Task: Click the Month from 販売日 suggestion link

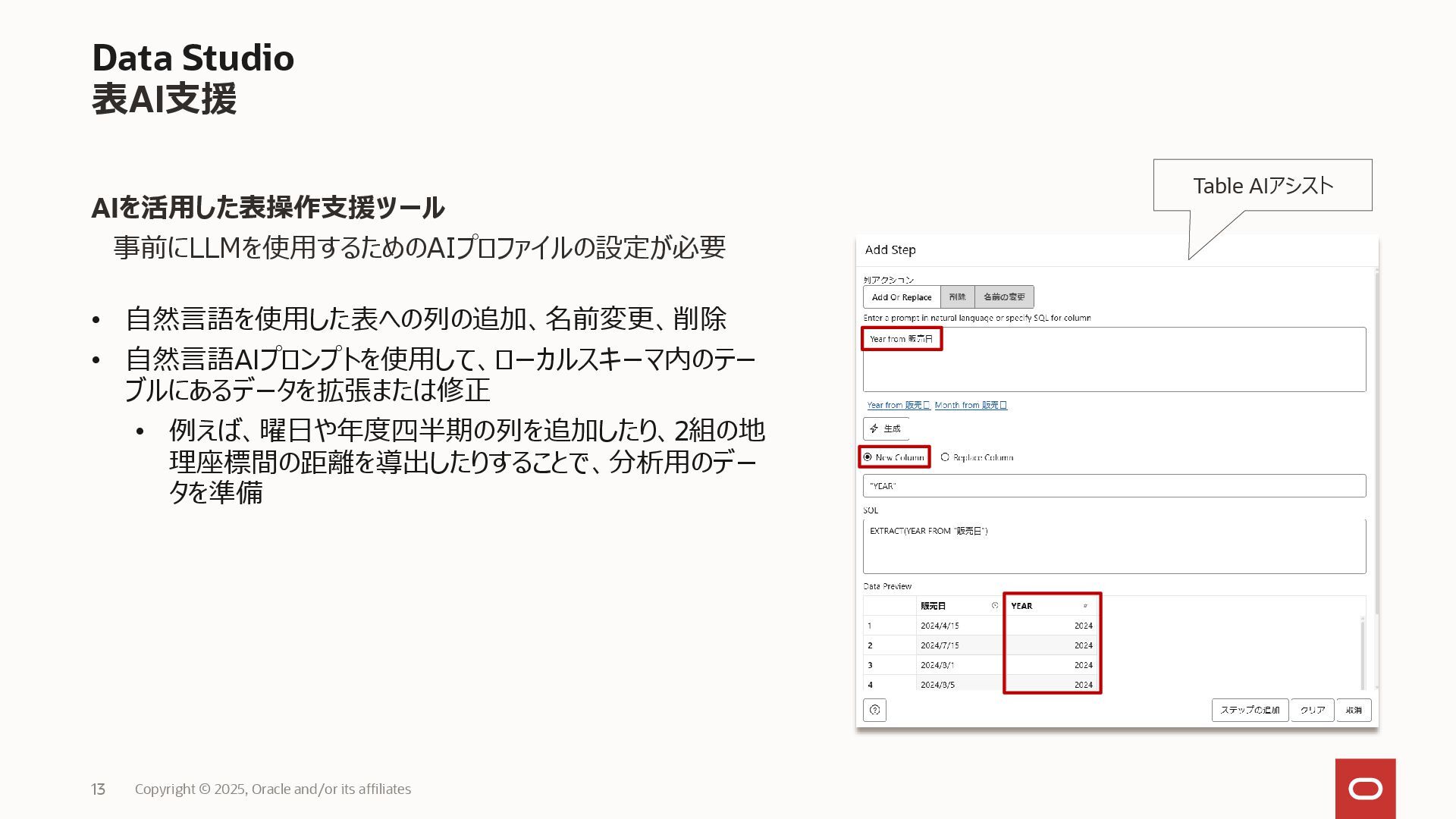Action: coord(971,406)
